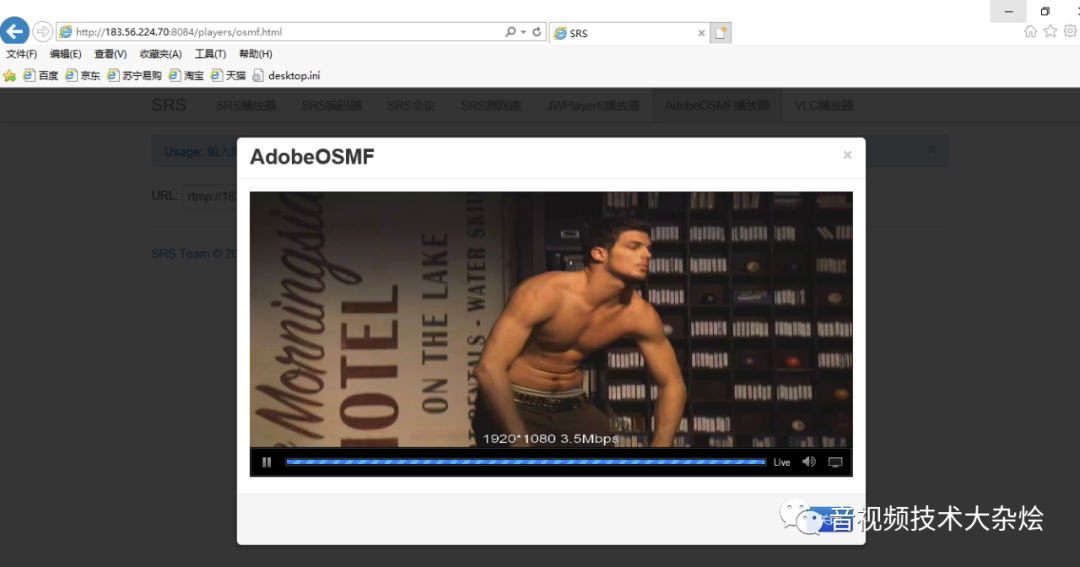The width and height of the screenshot is (1080, 567).
Task: Pause the video playback
Action: (266, 462)
